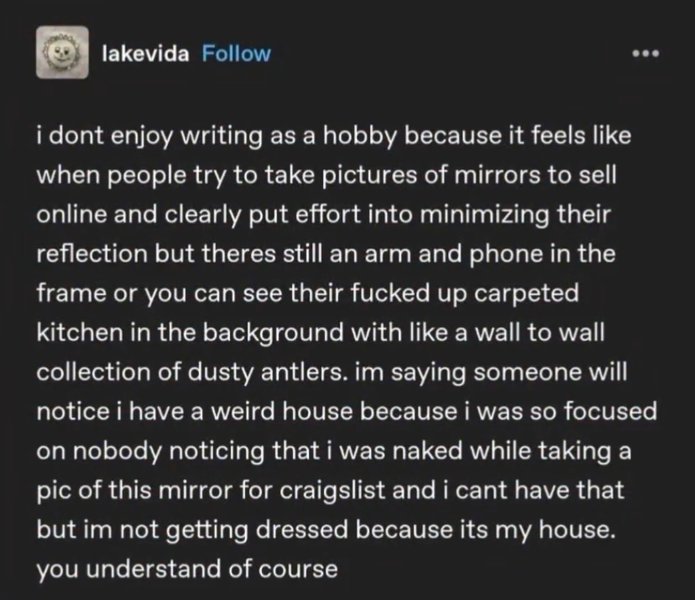Click the word "kitchen" in the post
Image resolution: width=695 pixels, height=600 pixels.
pos(80,332)
